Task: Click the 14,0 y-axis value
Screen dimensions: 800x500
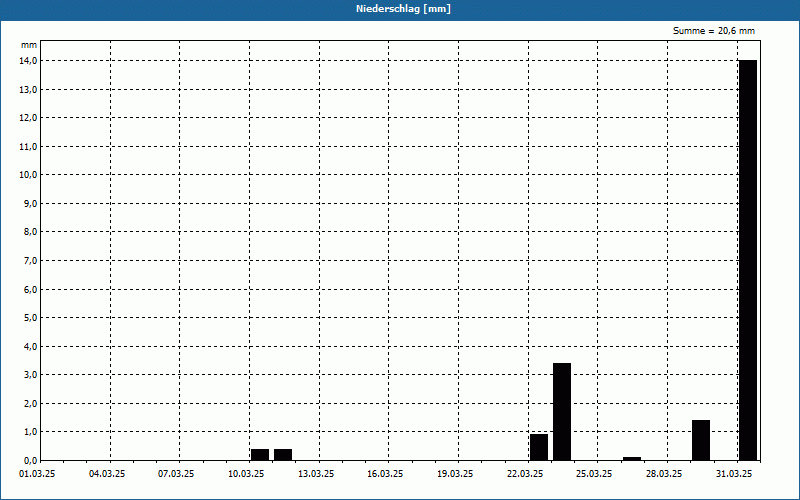Action: click(x=28, y=61)
